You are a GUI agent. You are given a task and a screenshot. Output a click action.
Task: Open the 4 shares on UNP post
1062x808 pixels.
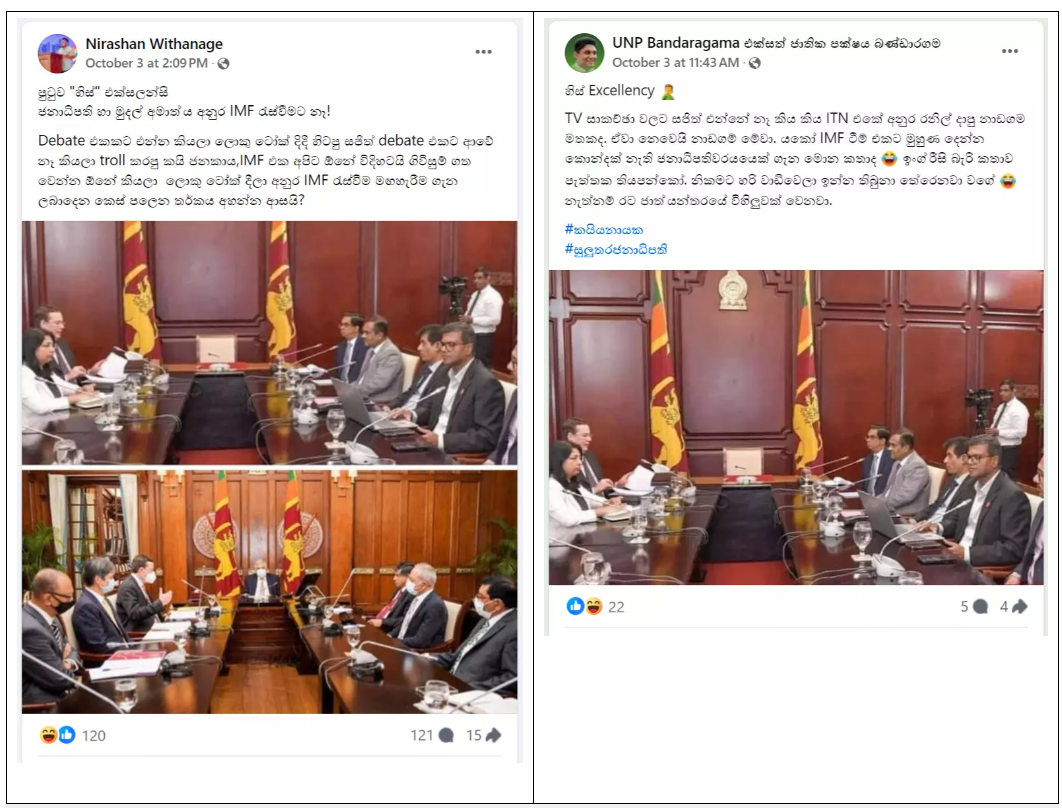coord(1013,606)
